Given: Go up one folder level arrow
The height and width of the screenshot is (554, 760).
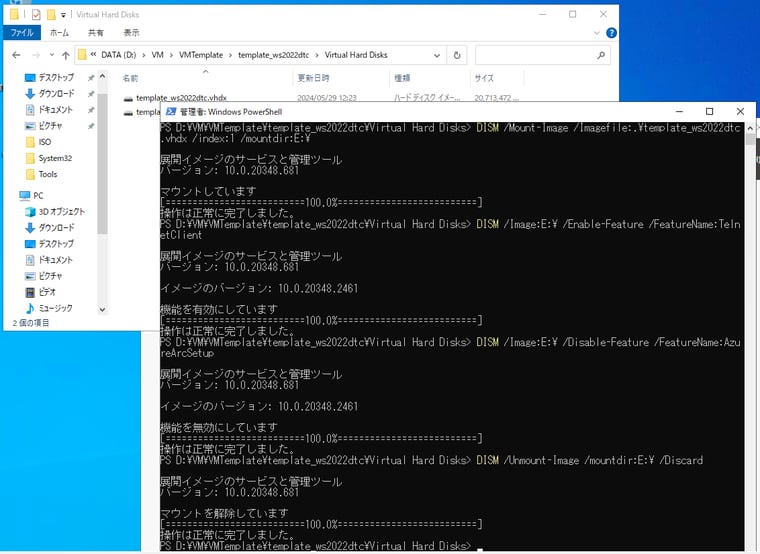Looking at the screenshot, I should [65, 55].
